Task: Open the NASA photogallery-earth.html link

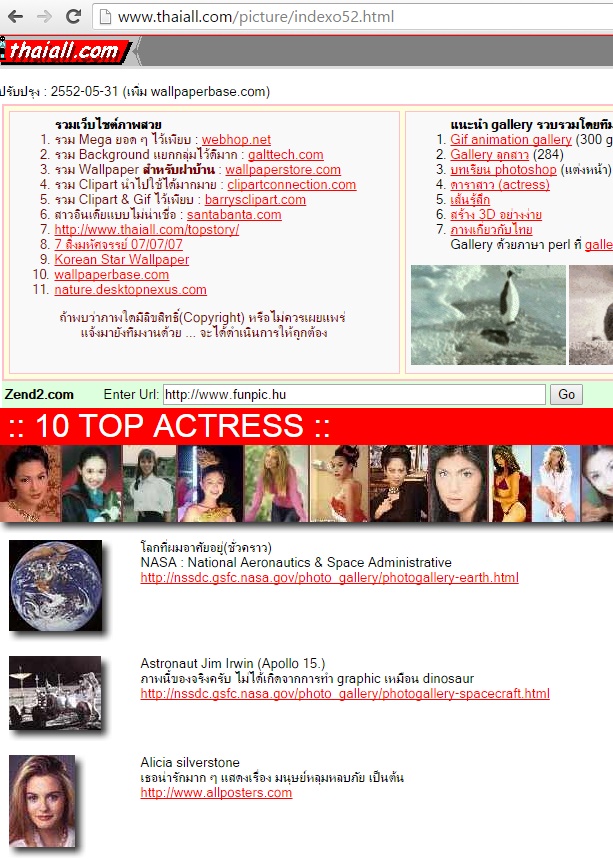Action: click(329, 578)
